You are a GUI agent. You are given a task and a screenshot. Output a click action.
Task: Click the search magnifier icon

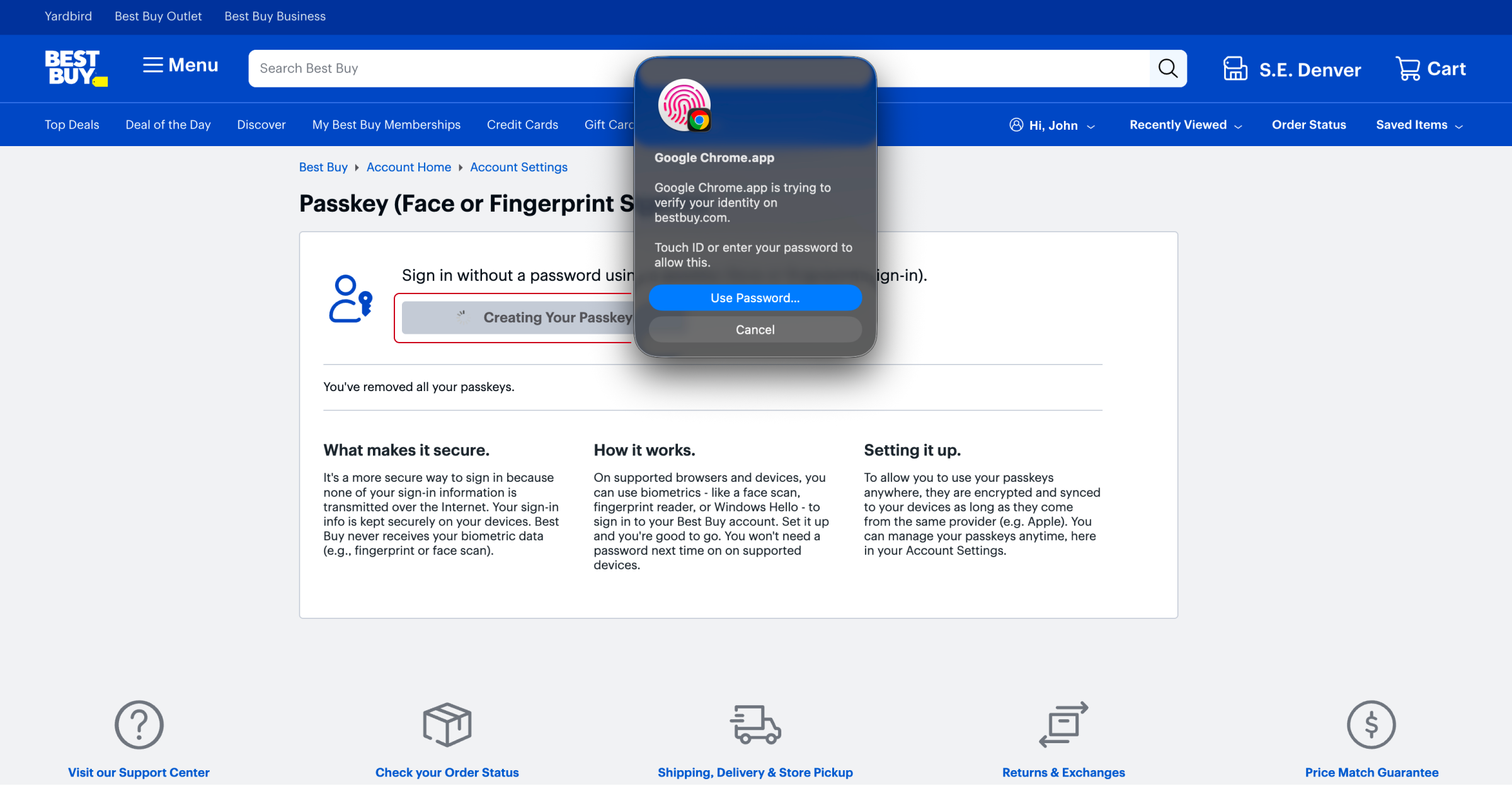click(x=1167, y=68)
